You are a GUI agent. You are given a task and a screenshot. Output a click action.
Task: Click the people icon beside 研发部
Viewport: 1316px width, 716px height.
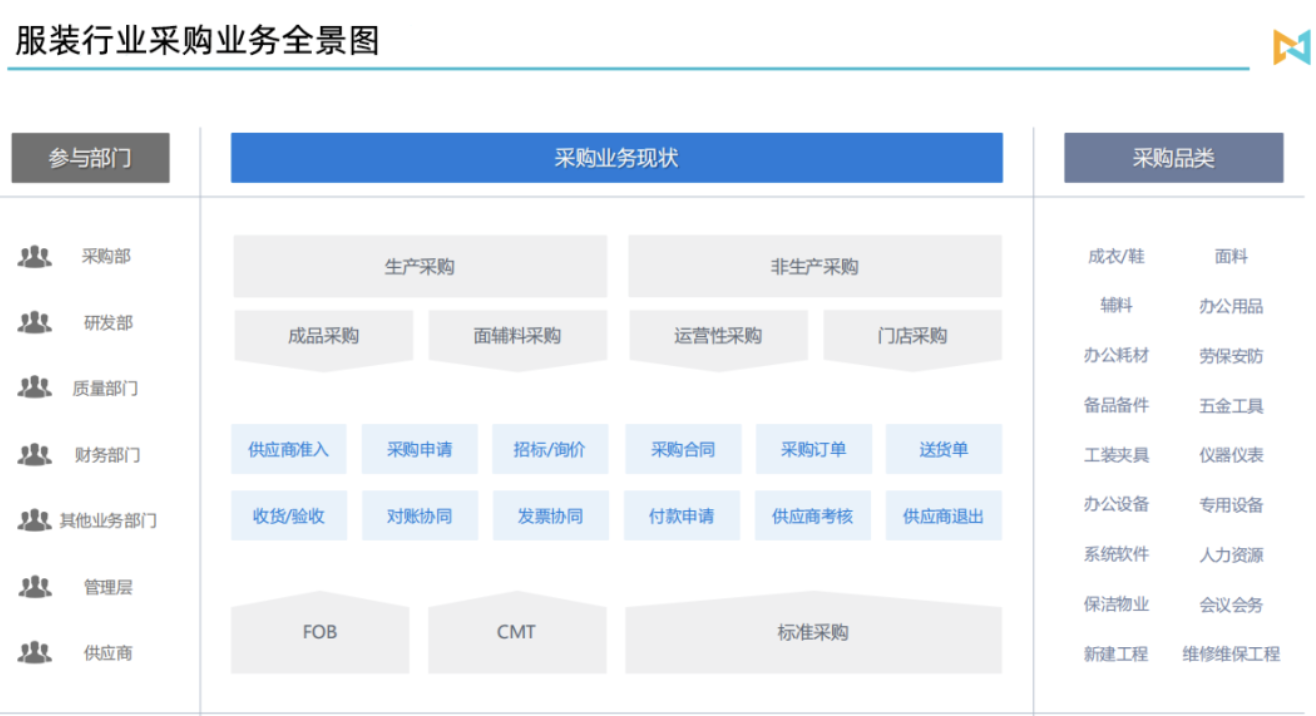pyautogui.click(x=34, y=323)
